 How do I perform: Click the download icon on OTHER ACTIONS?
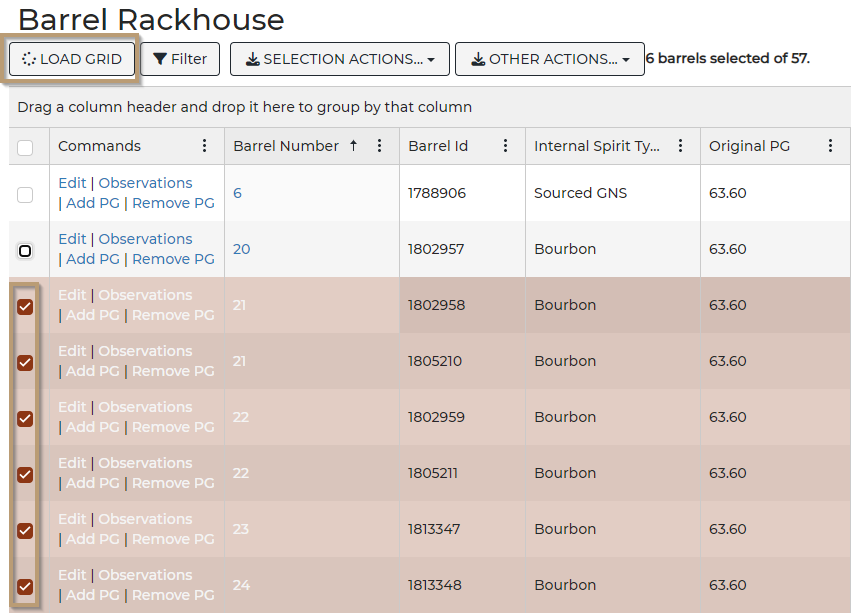pyautogui.click(x=477, y=59)
